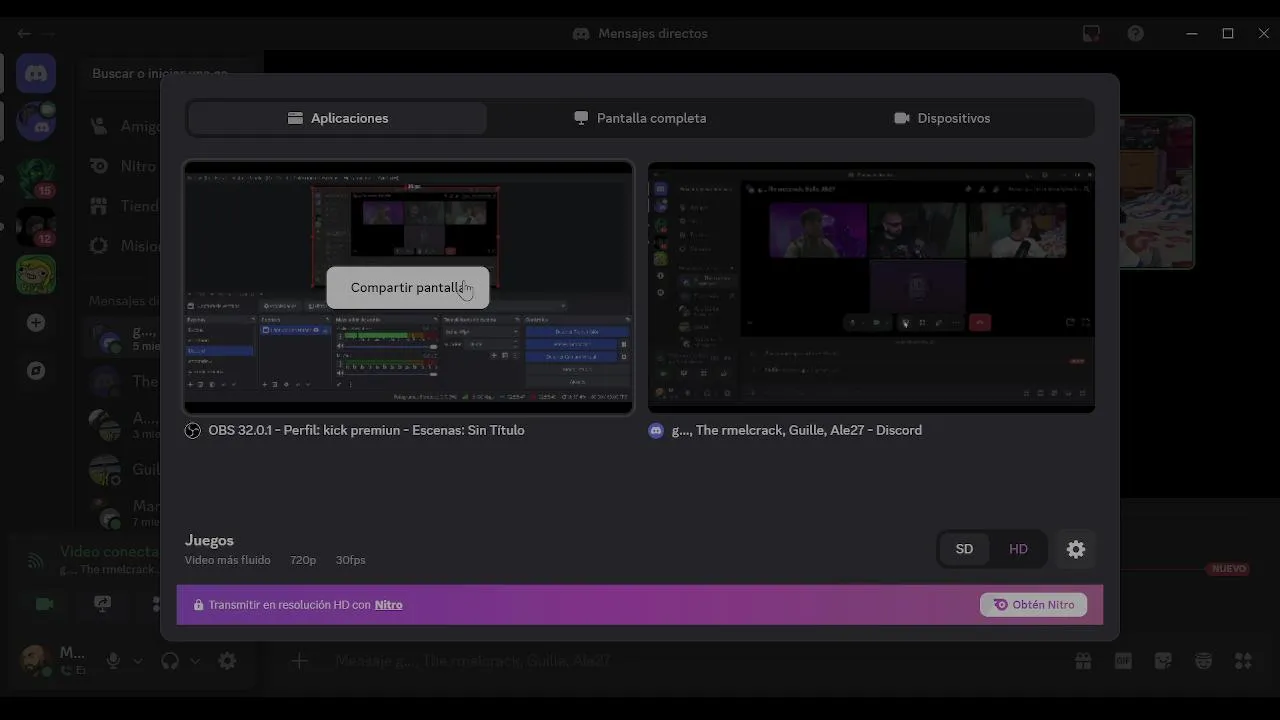This screenshot has width=1280, height=720.
Task: Open the help question mark icon
Action: [x=1136, y=33]
